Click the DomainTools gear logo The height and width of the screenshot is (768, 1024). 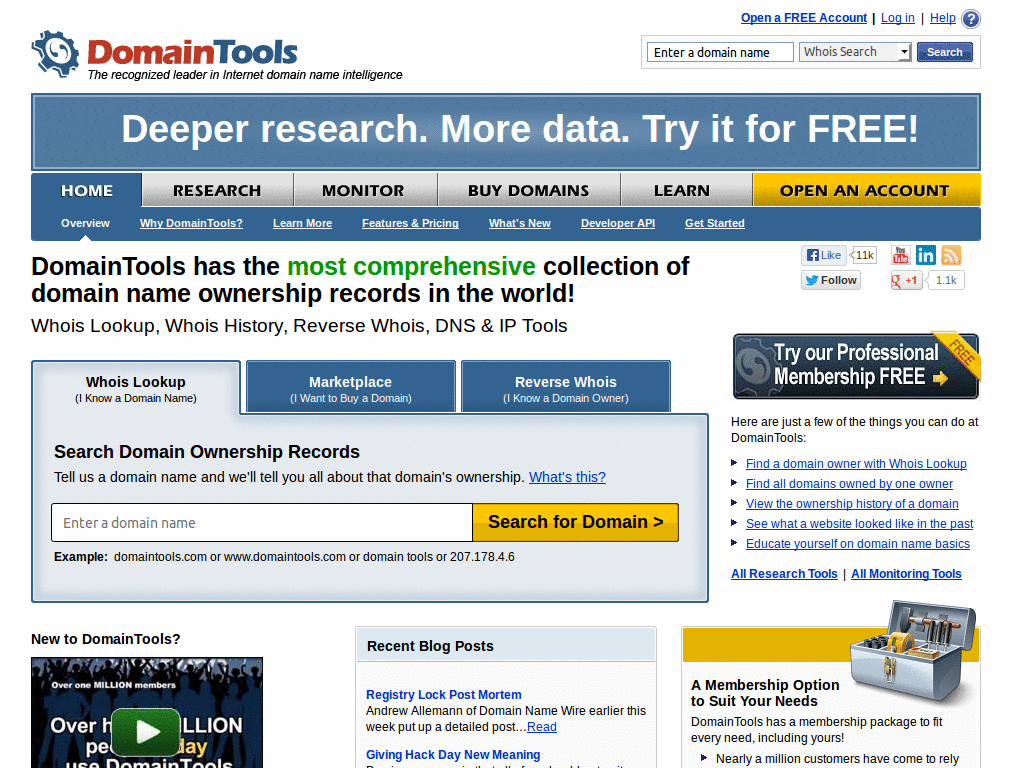point(56,54)
